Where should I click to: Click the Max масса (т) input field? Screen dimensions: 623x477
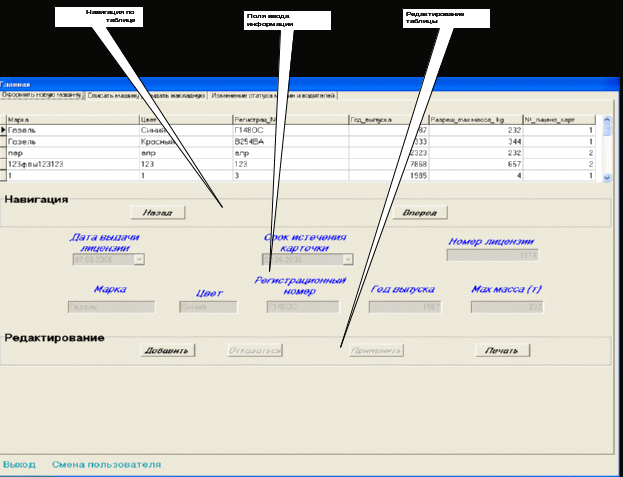point(507,307)
